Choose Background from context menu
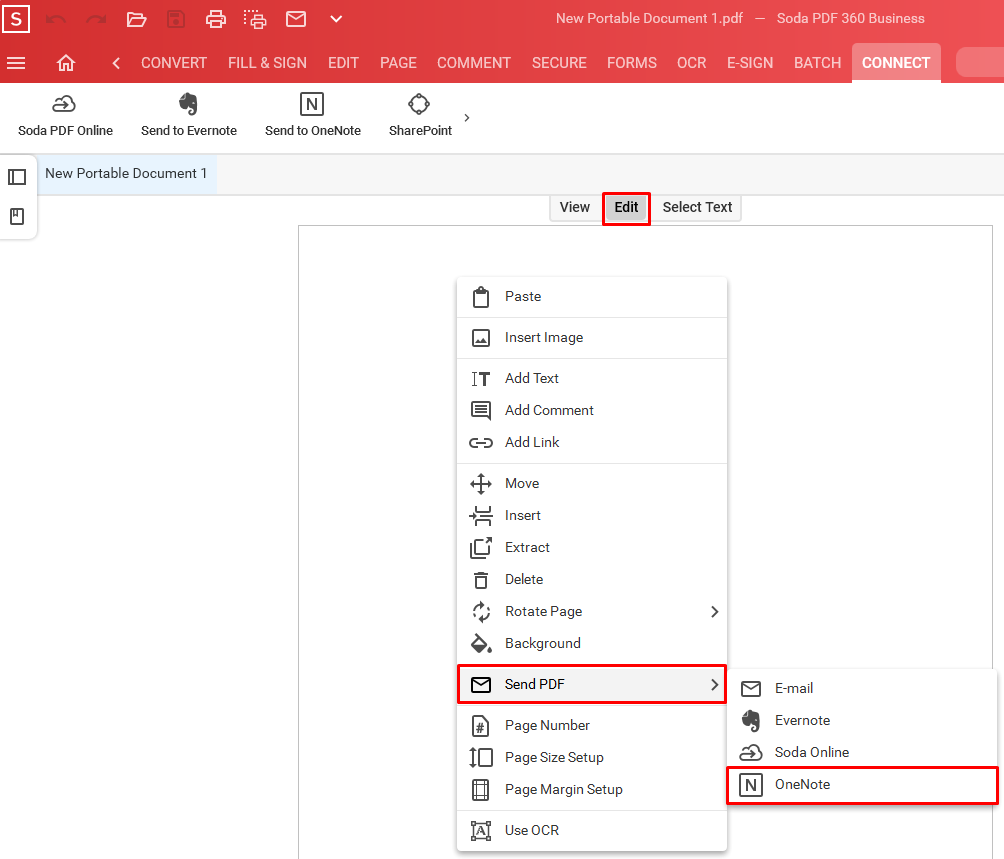This screenshot has width=1004, height=859. [592, 644]
